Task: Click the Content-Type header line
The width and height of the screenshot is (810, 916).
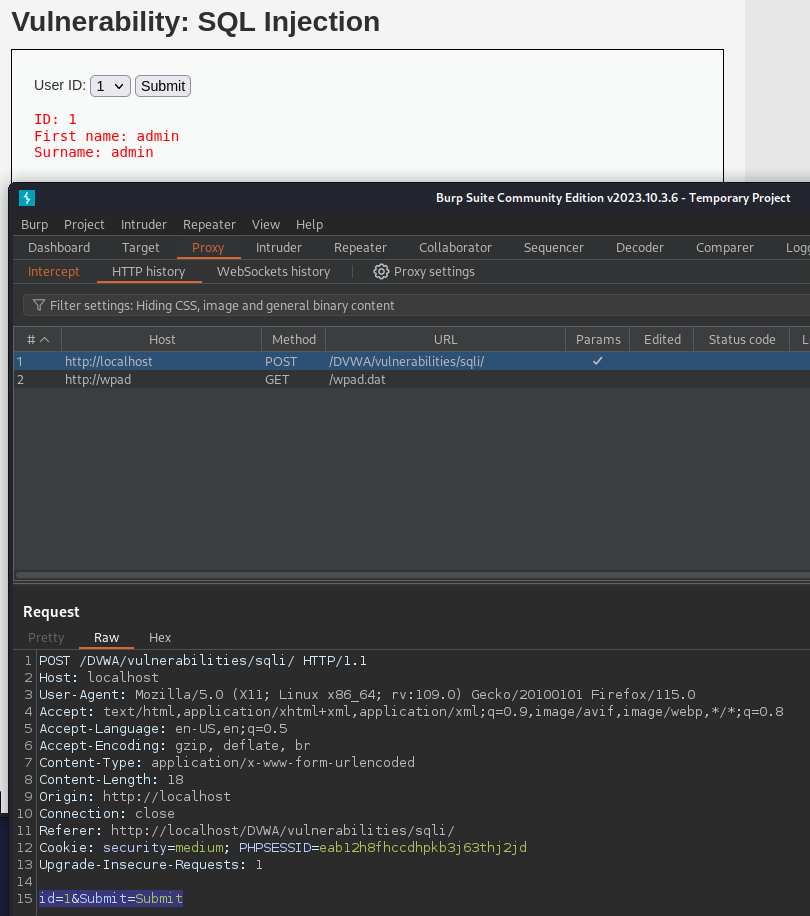Action: tap(227, 763)
